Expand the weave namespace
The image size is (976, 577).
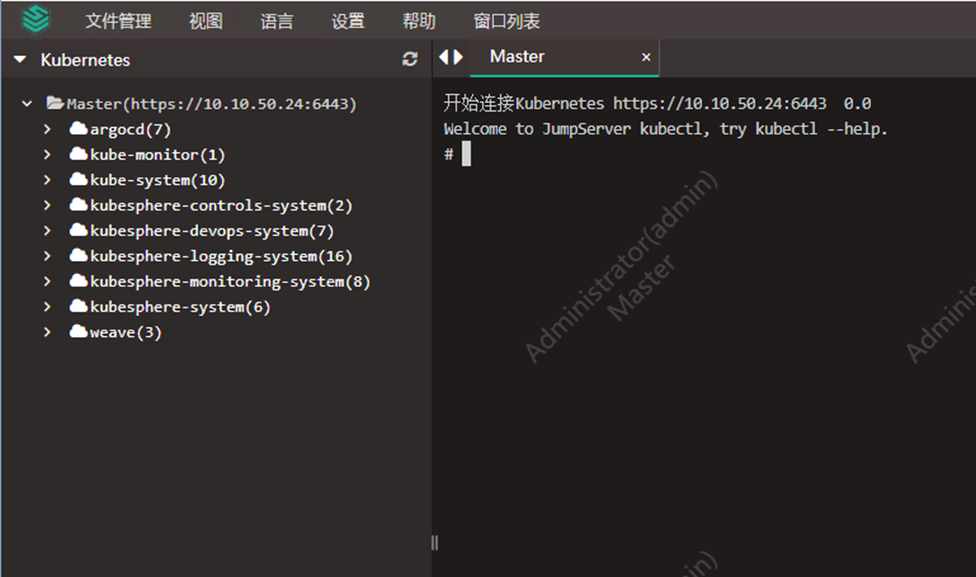(x=47, y=331)
